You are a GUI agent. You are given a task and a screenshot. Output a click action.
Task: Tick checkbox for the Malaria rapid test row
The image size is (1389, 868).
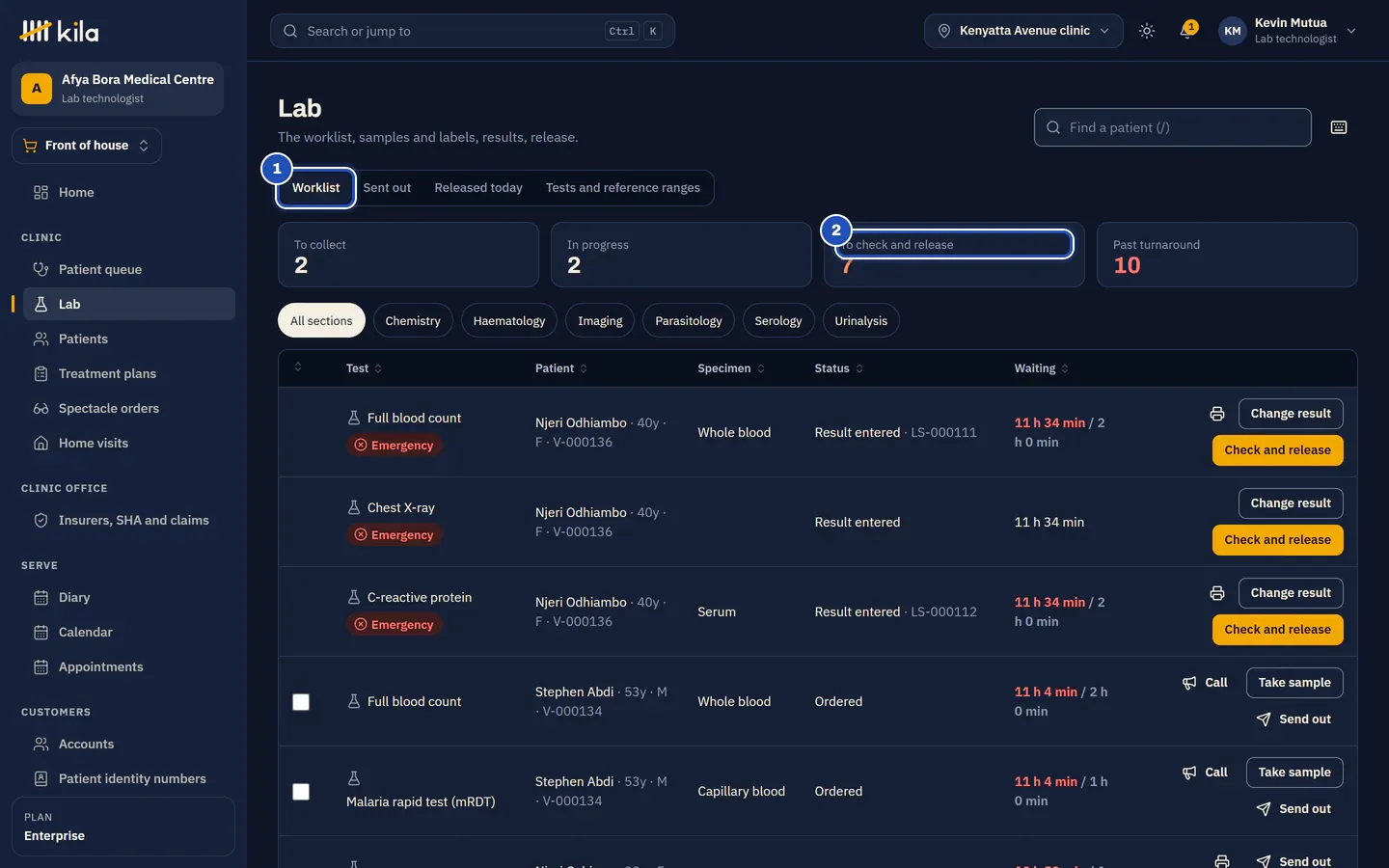[301, 792]
